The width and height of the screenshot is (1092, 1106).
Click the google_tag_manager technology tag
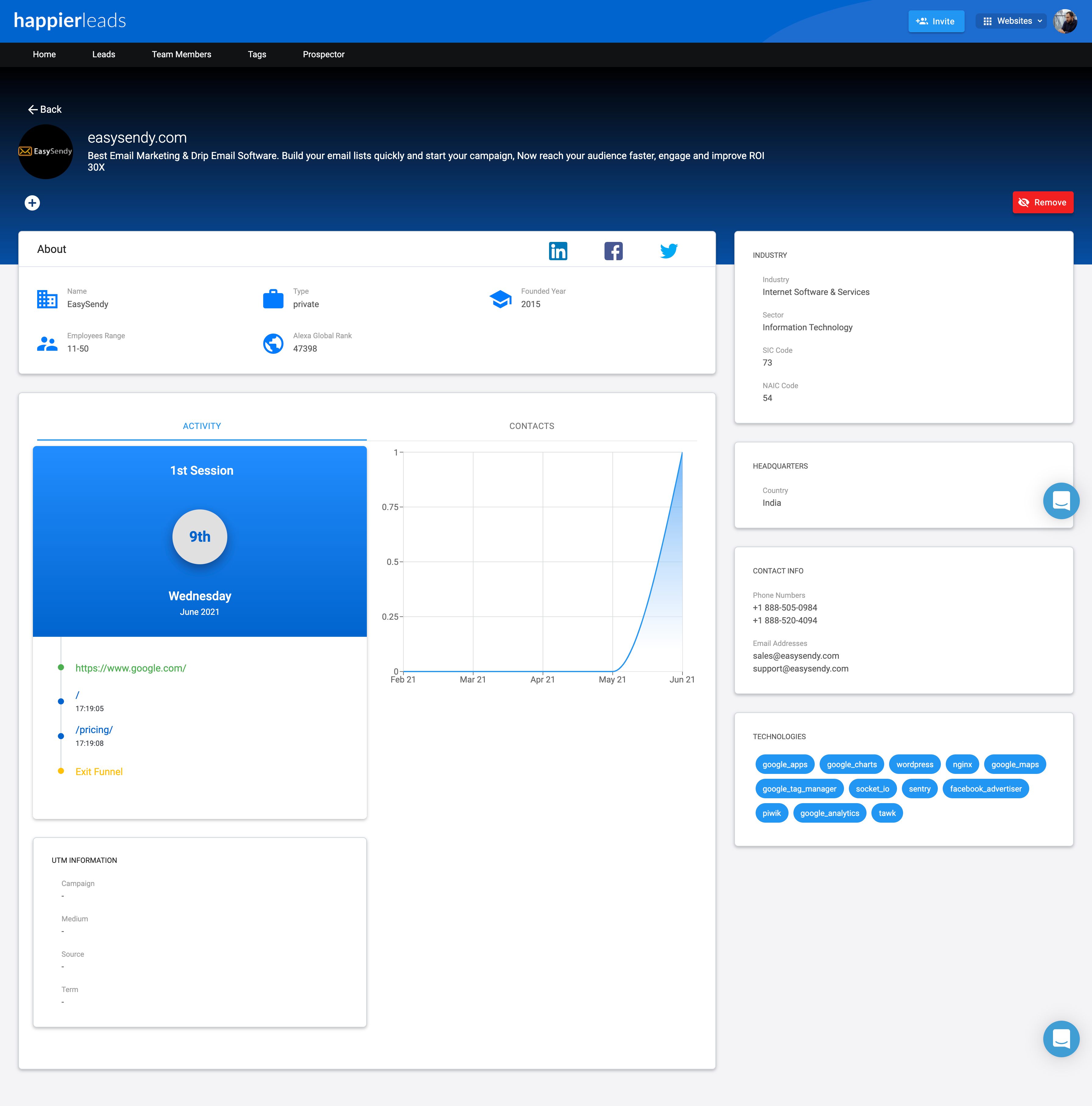click(799, 789)
